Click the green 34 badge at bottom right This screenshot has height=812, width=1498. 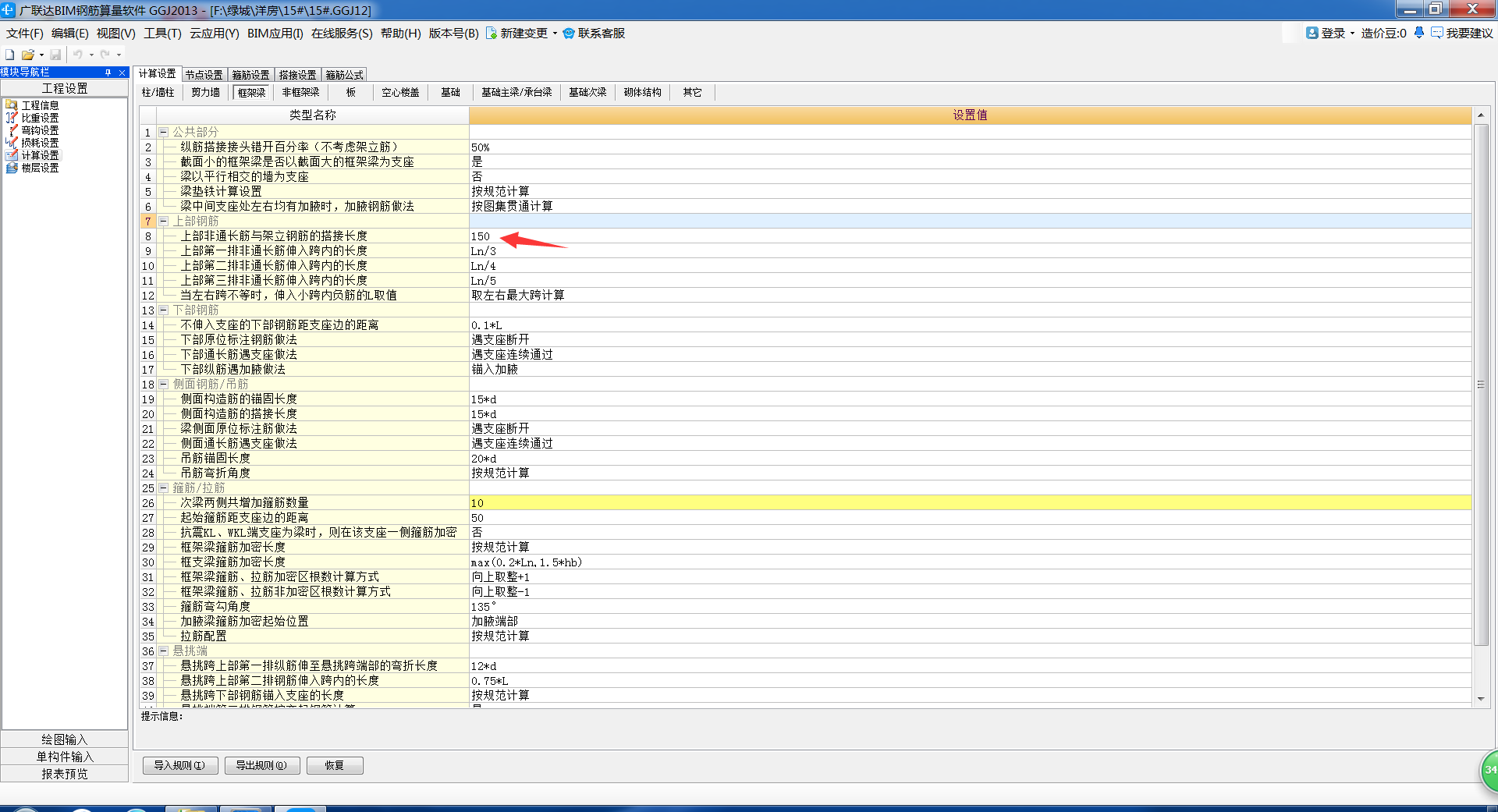click(1489, 771)
